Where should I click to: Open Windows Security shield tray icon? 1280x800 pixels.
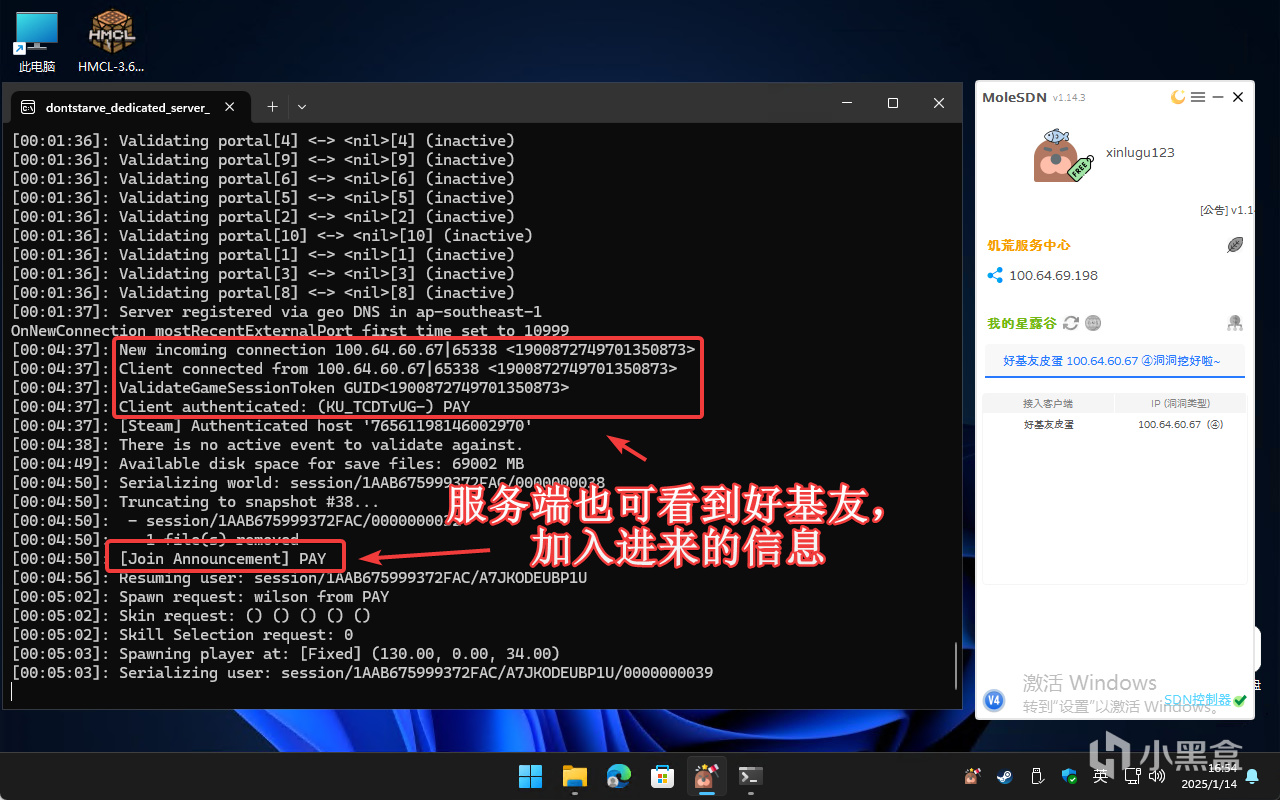(x=1069, y=776)
